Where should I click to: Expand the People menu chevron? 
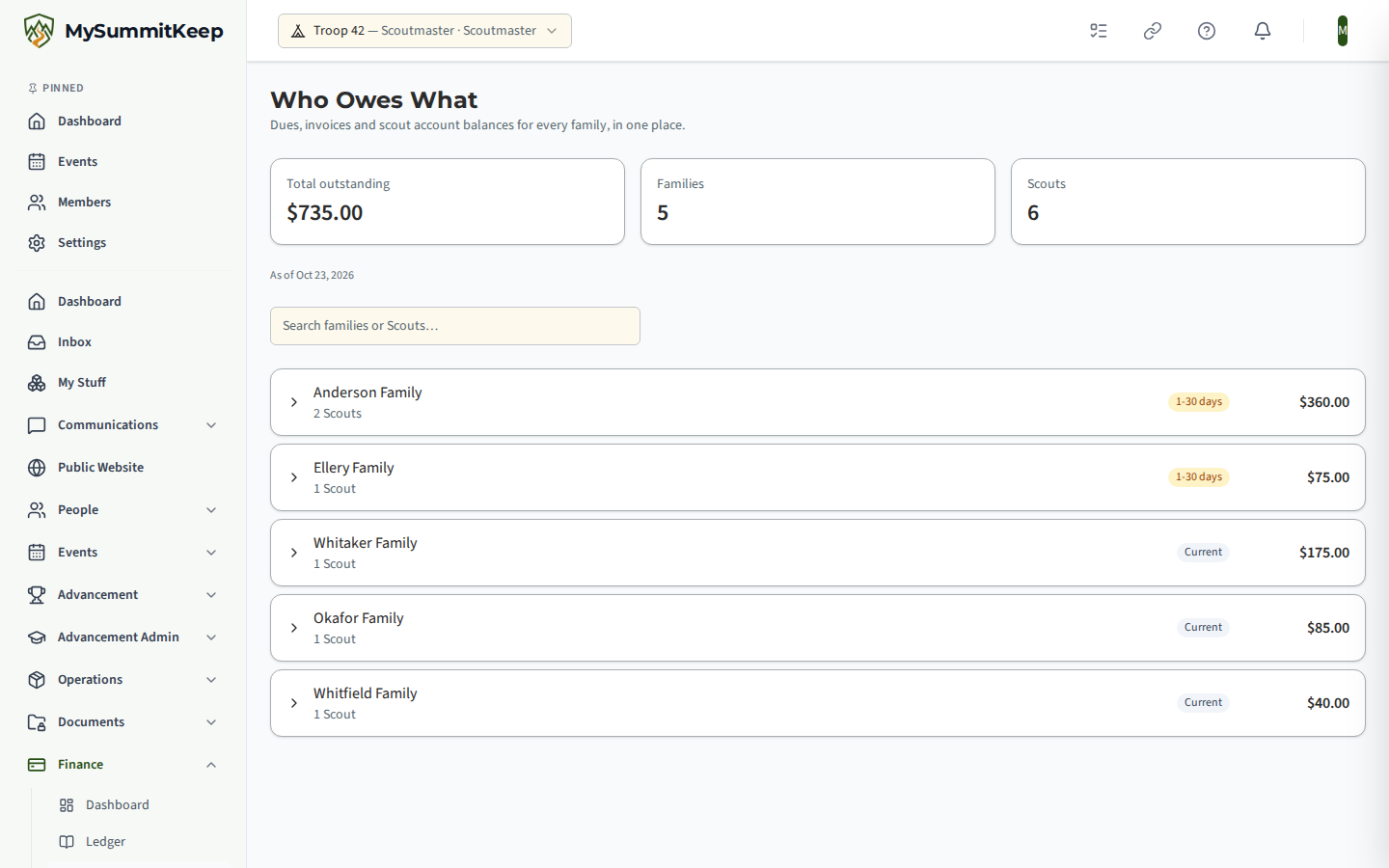tap(211, 510)
